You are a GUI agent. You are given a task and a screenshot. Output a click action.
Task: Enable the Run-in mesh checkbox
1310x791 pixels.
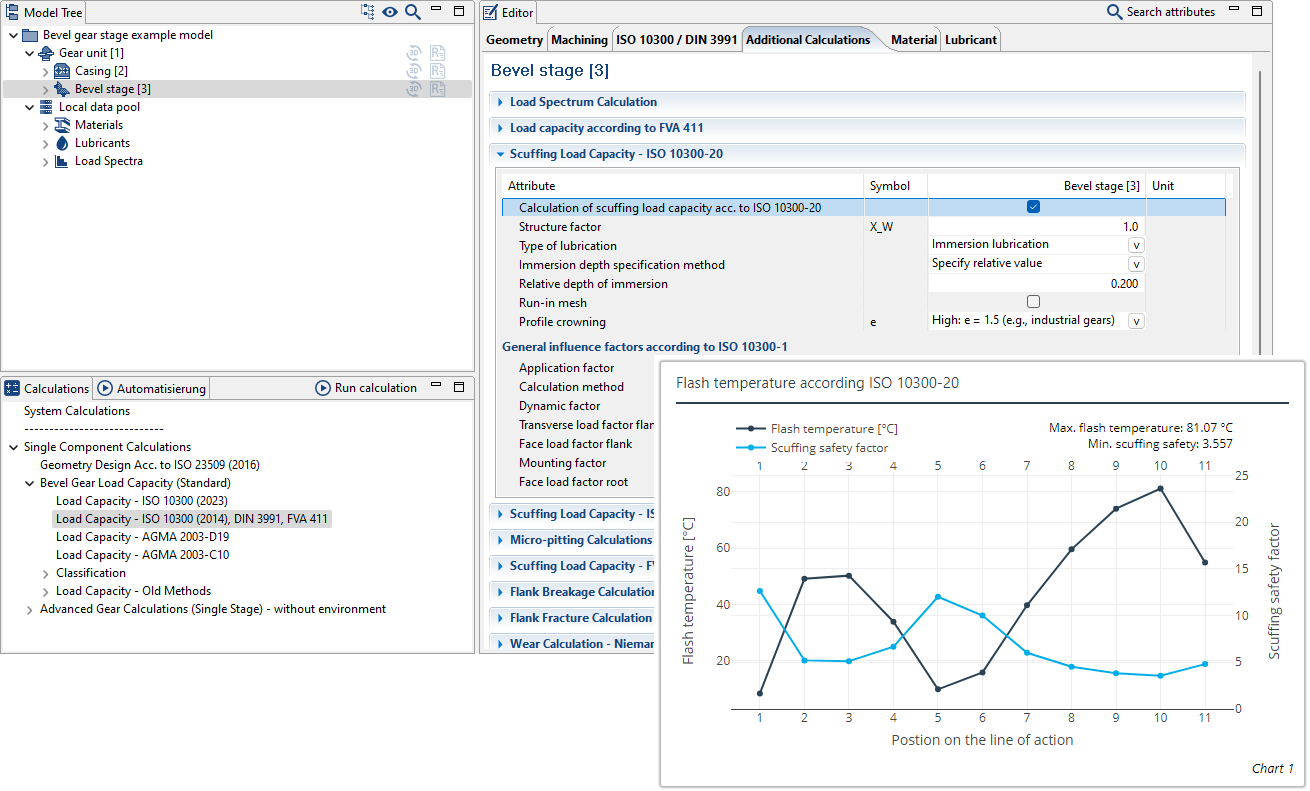click(x=1035, y=302)
